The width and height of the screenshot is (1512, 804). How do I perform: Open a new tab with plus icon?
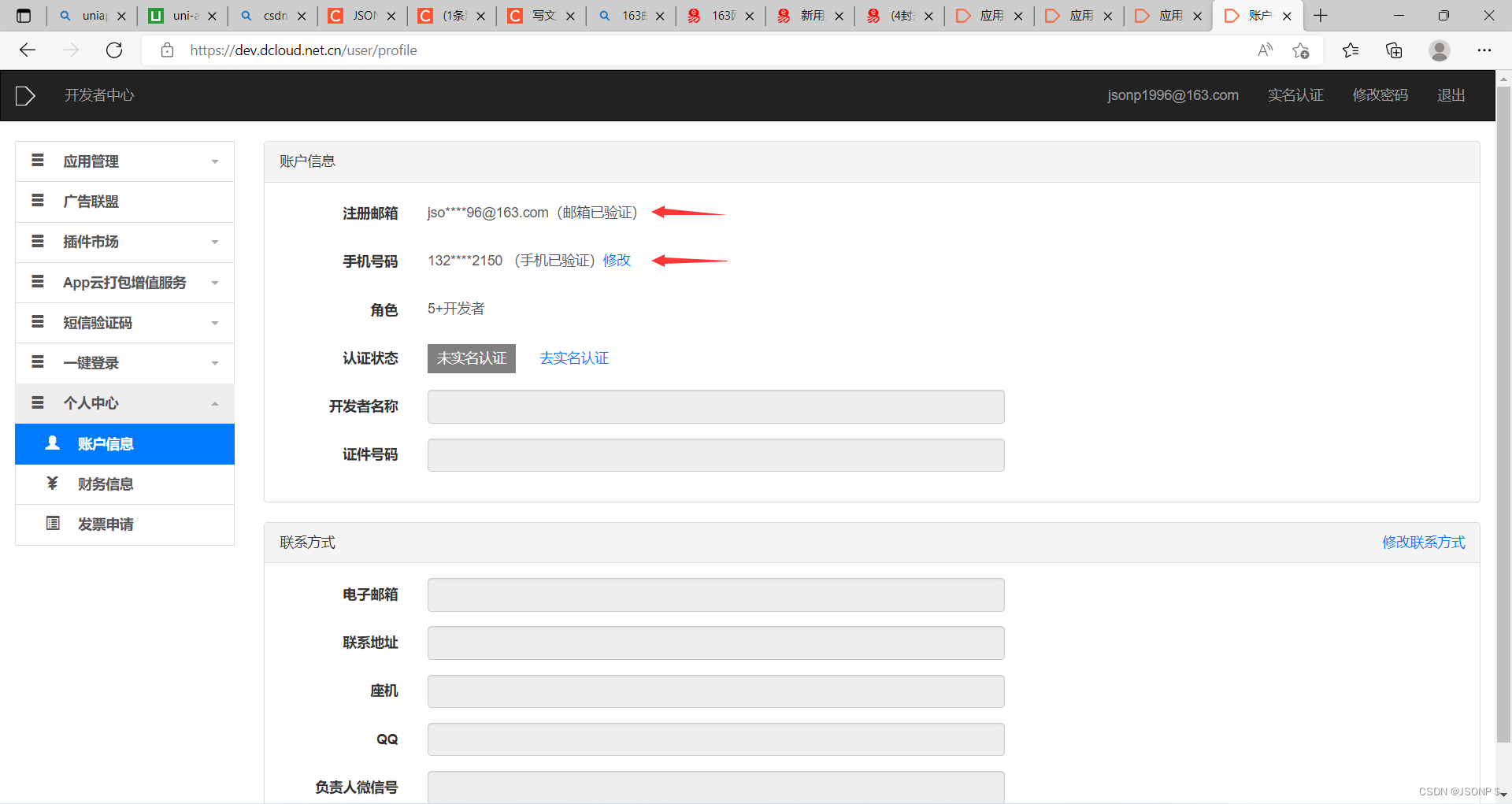(1321, 16)
